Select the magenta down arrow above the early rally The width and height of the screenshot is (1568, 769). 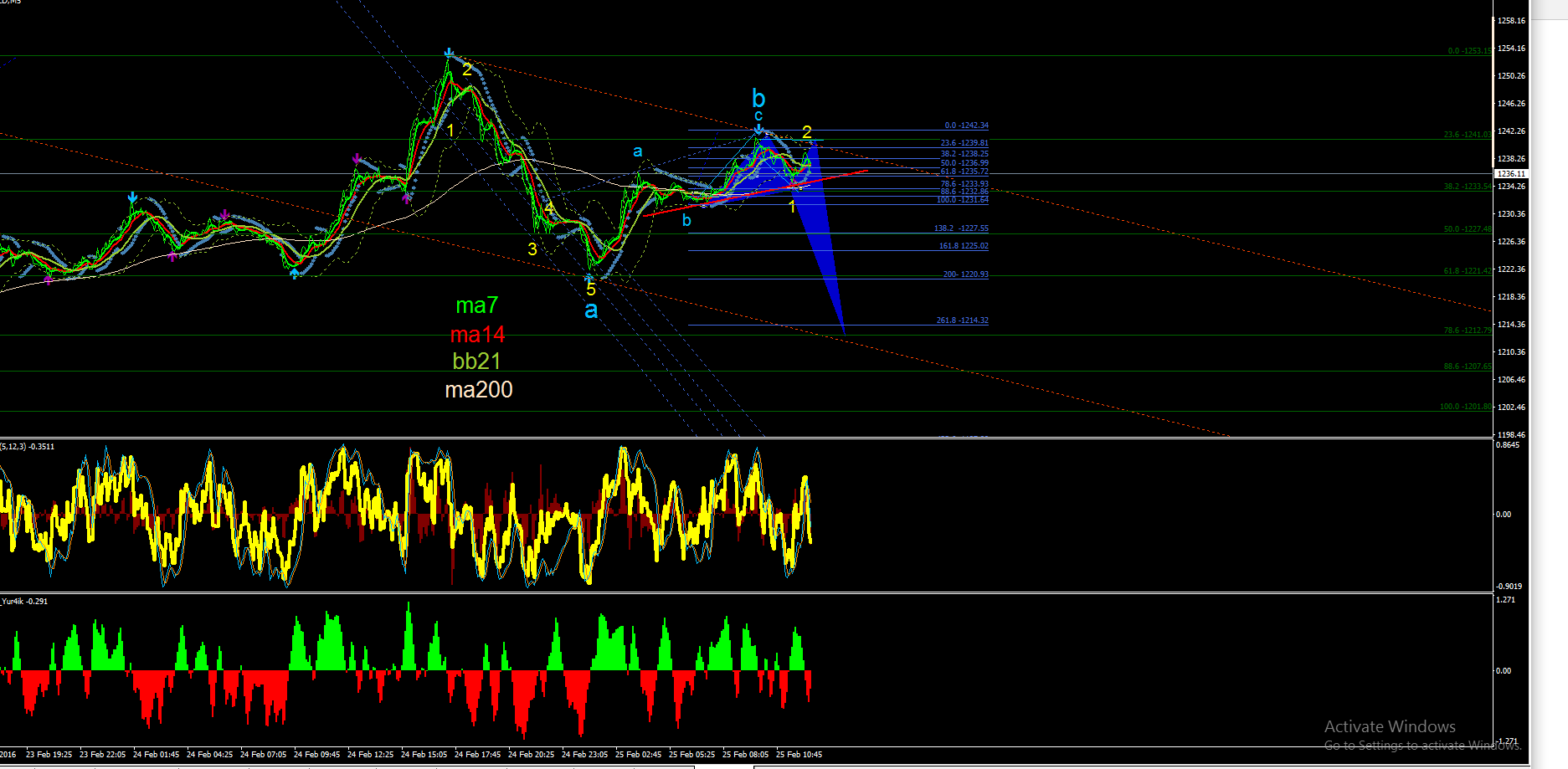(357, 157)
